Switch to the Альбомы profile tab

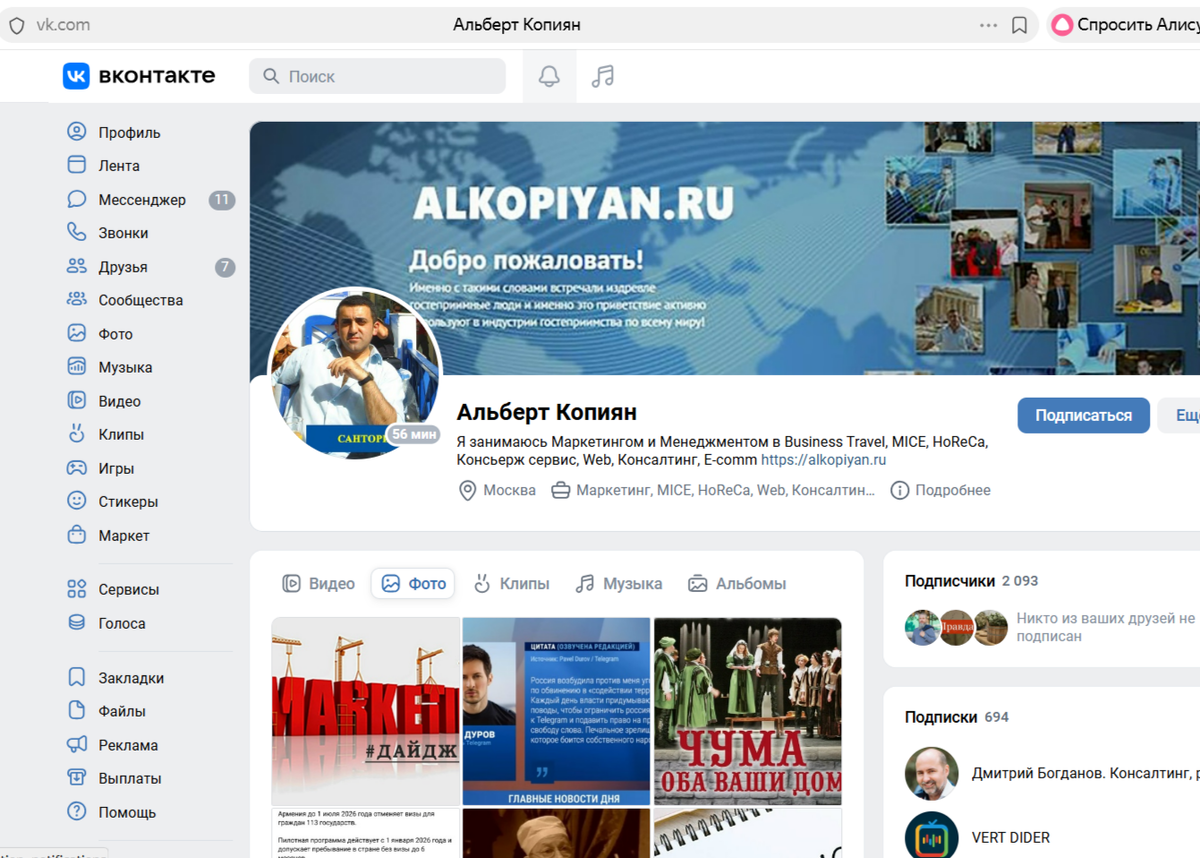[x=737, y=583]
